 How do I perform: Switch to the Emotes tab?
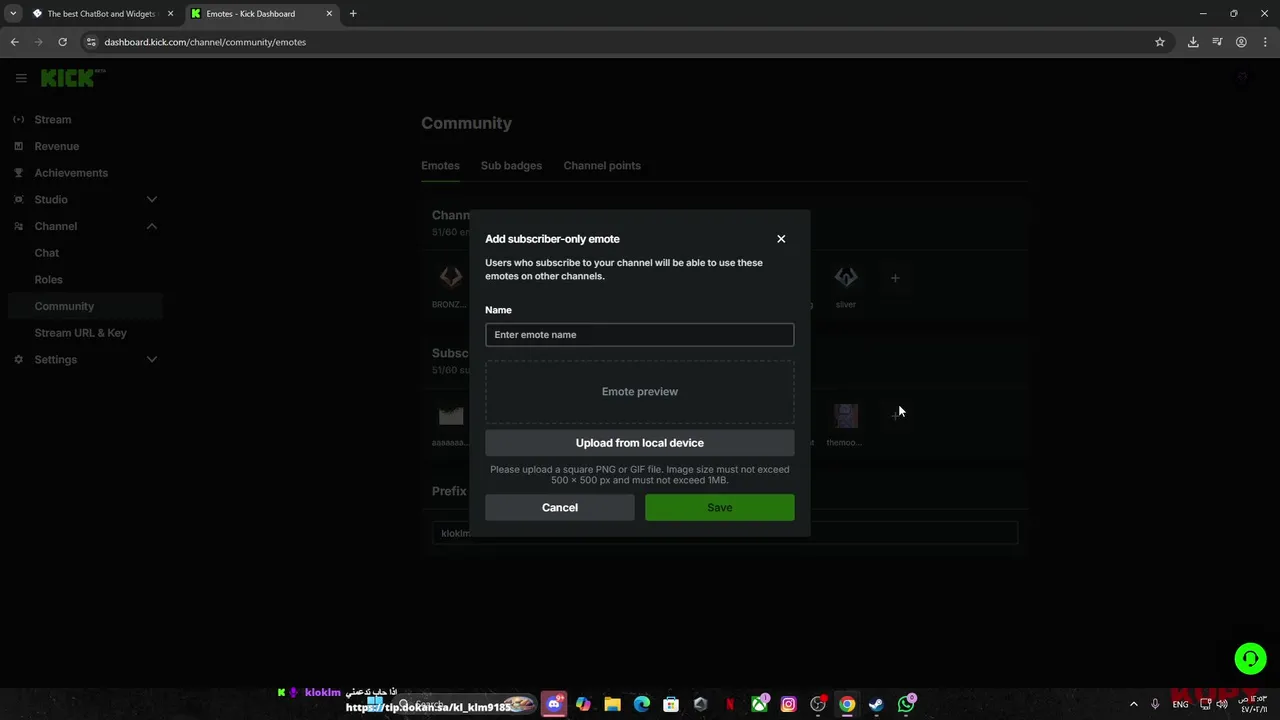click(440, 166)
